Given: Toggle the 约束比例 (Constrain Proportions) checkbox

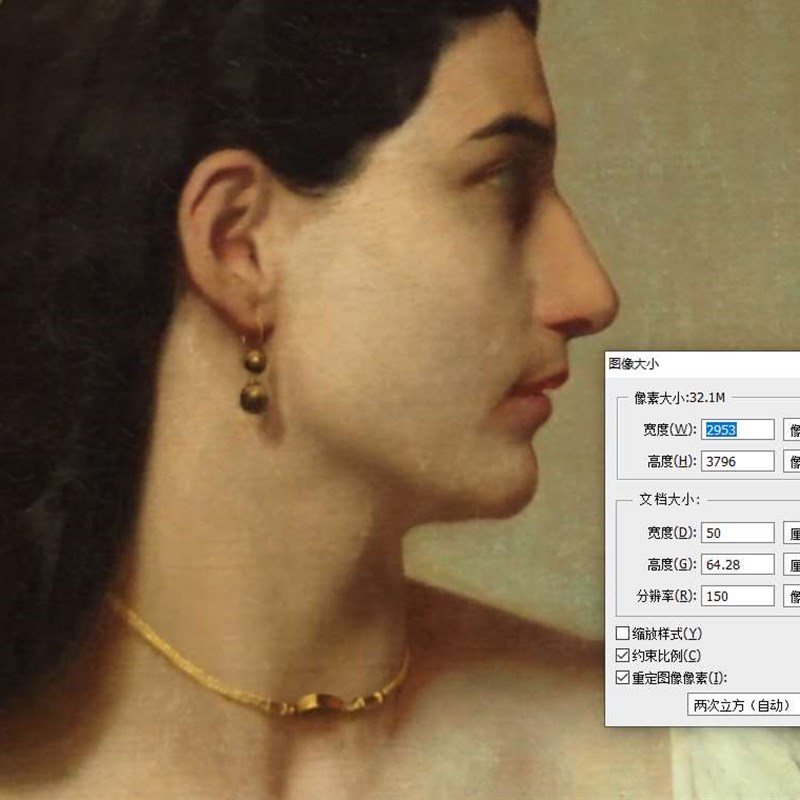Looking at the screenshot, I should click(x=622, y=655).
